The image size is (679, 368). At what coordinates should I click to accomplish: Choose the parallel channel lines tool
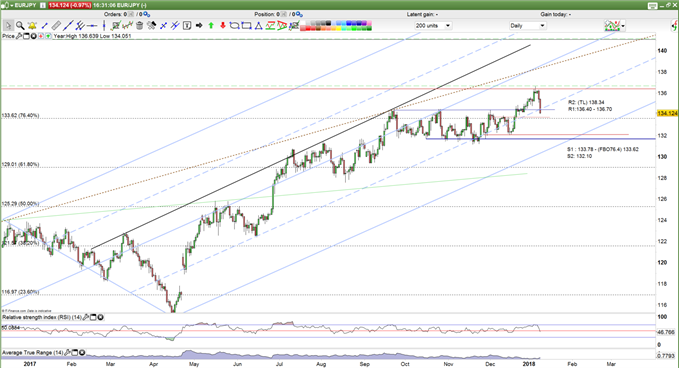coord(80,26)
